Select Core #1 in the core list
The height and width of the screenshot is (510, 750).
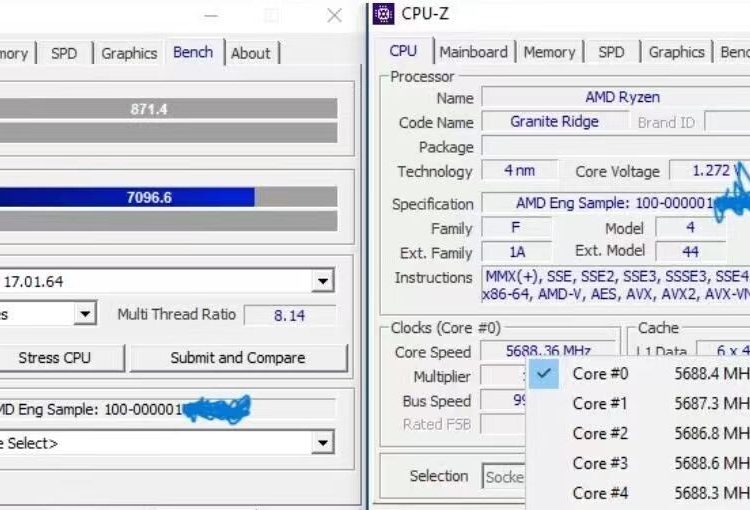click(638, 403)
